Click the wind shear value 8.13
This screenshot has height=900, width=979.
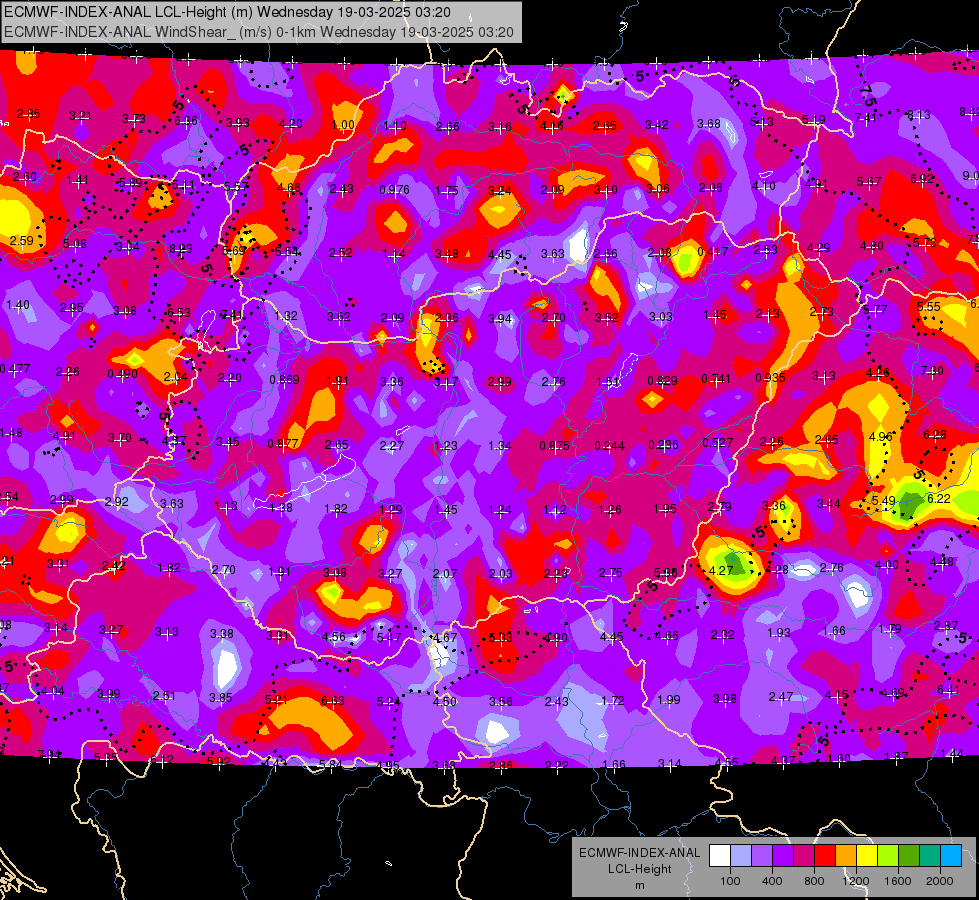point(918,114)
